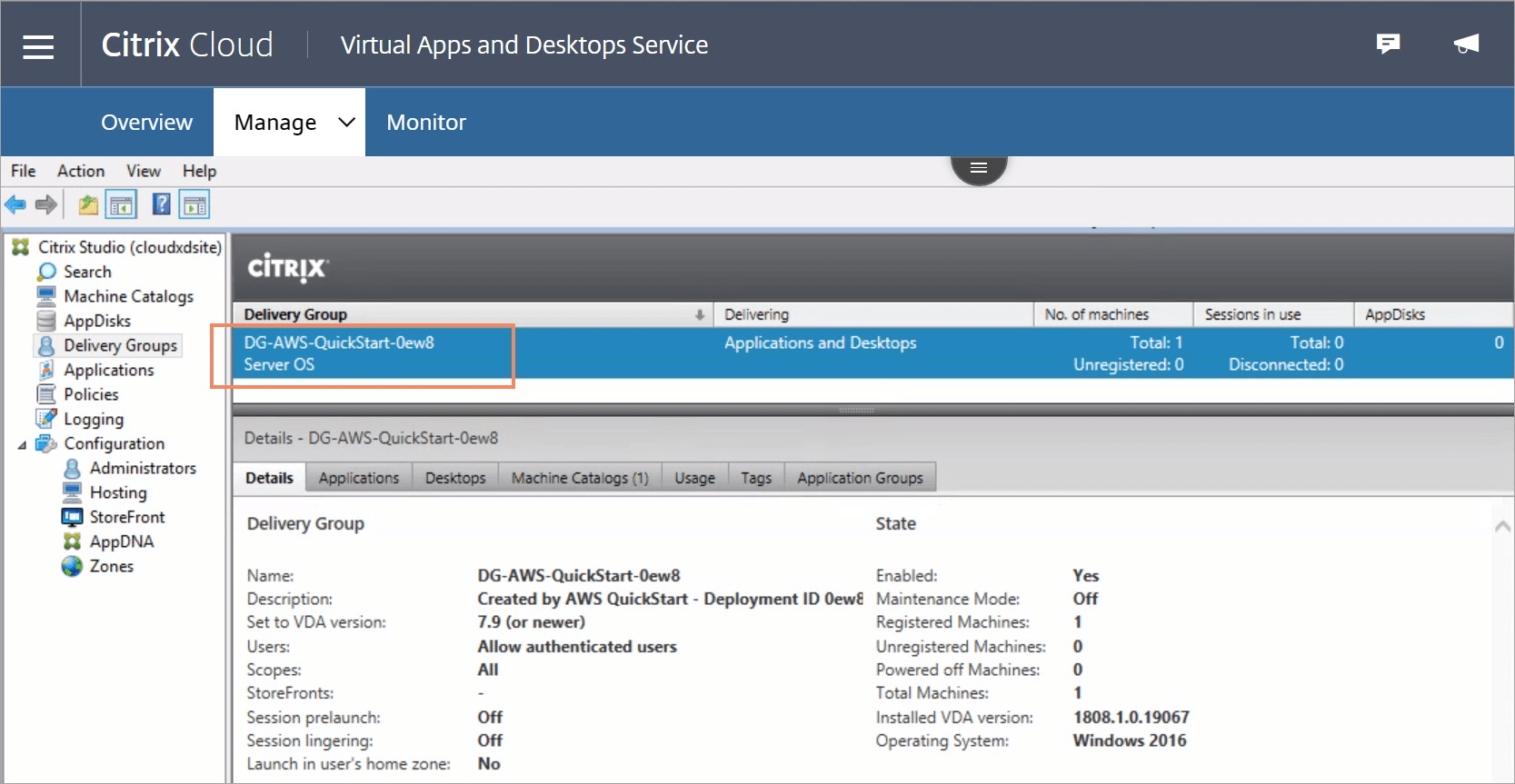
Task: Click the Policies icon in tree
Action: [x=46, y=394]
